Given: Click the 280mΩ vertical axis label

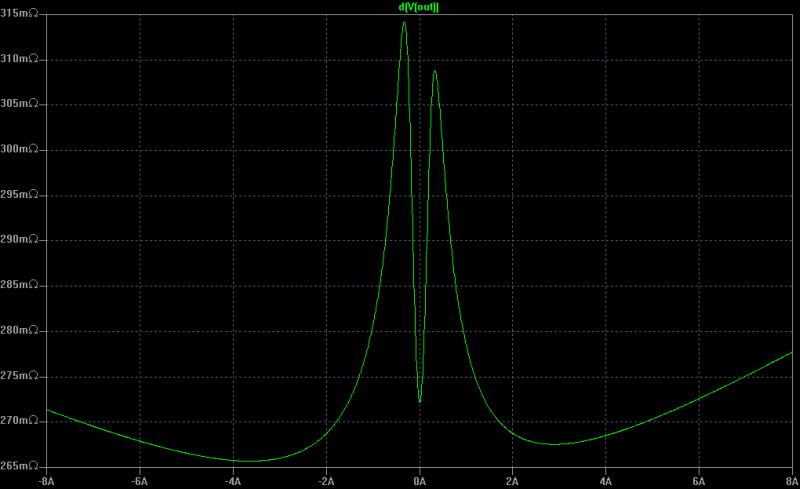Looking at the screenshot, I should click(19, 330).
